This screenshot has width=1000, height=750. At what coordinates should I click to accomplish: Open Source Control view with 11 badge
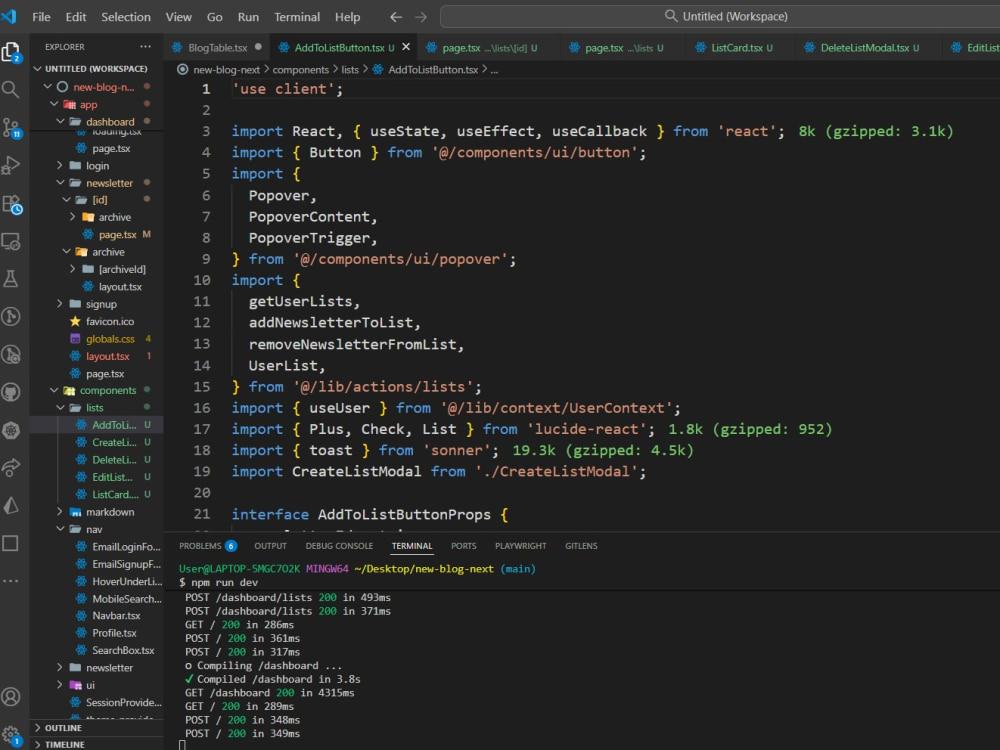tap(11, 128)
